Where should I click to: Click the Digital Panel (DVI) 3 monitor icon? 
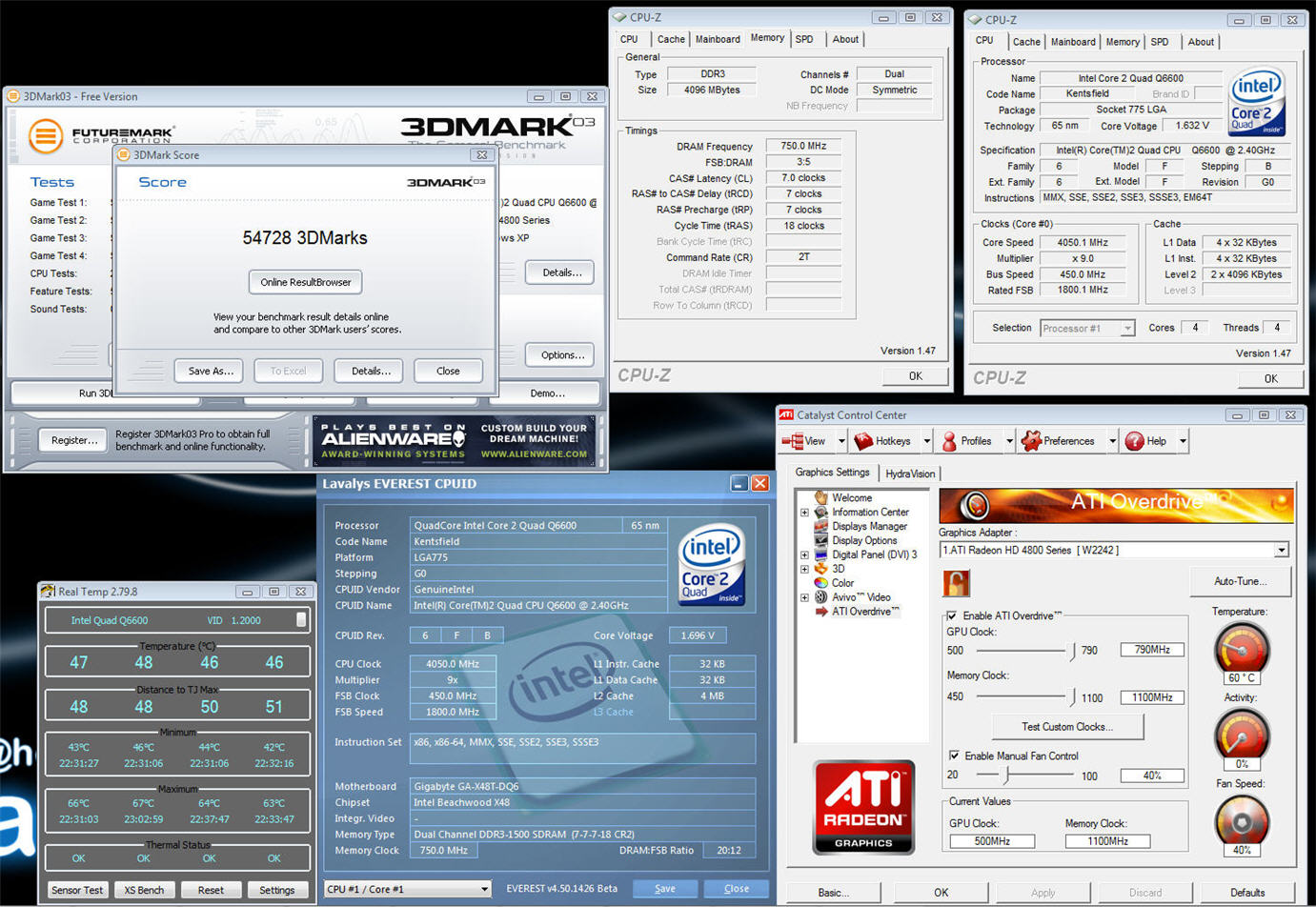(820, 554)
